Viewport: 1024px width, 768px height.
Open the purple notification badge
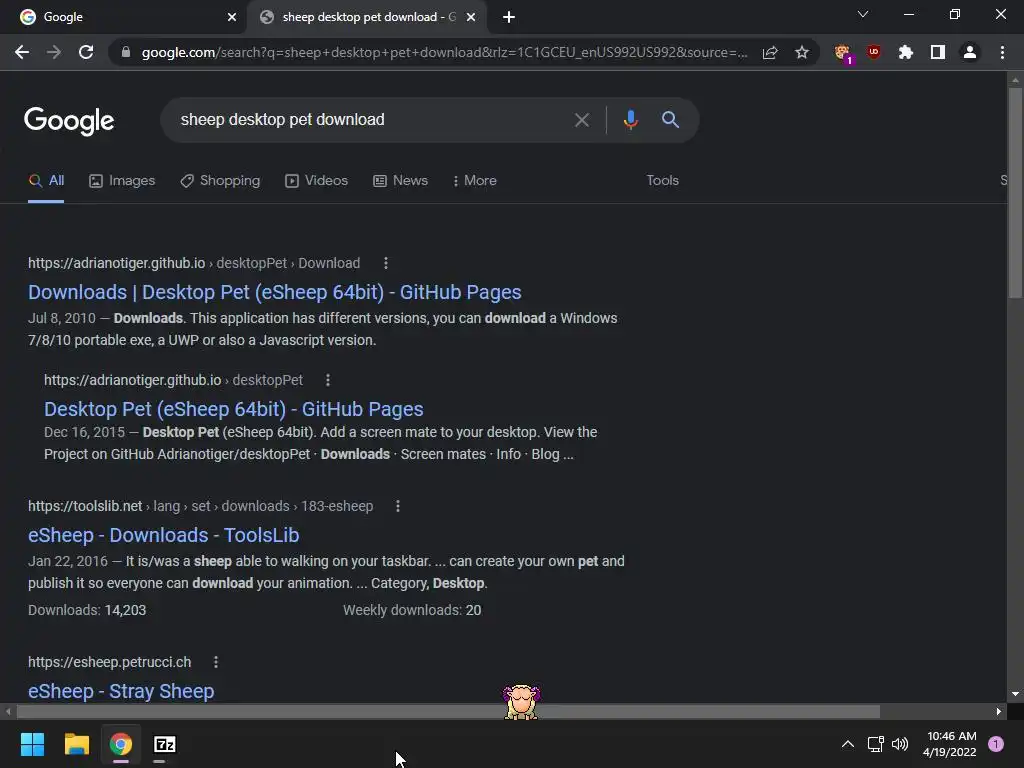click(995, 744)
